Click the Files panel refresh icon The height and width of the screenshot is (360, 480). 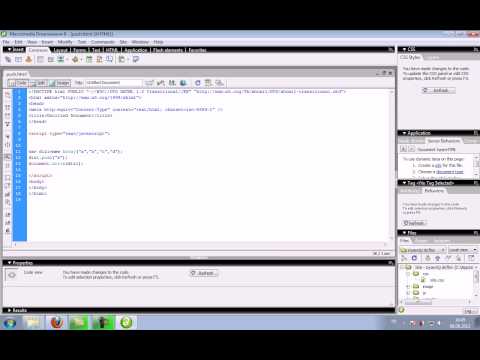[414, 258]
